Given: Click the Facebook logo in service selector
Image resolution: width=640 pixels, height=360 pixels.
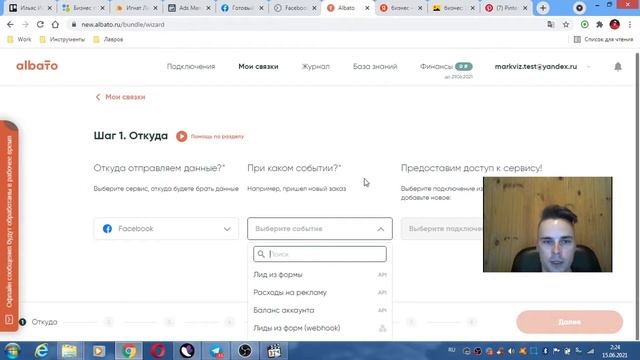Looking at the screenshot, I should click(107, 229).
